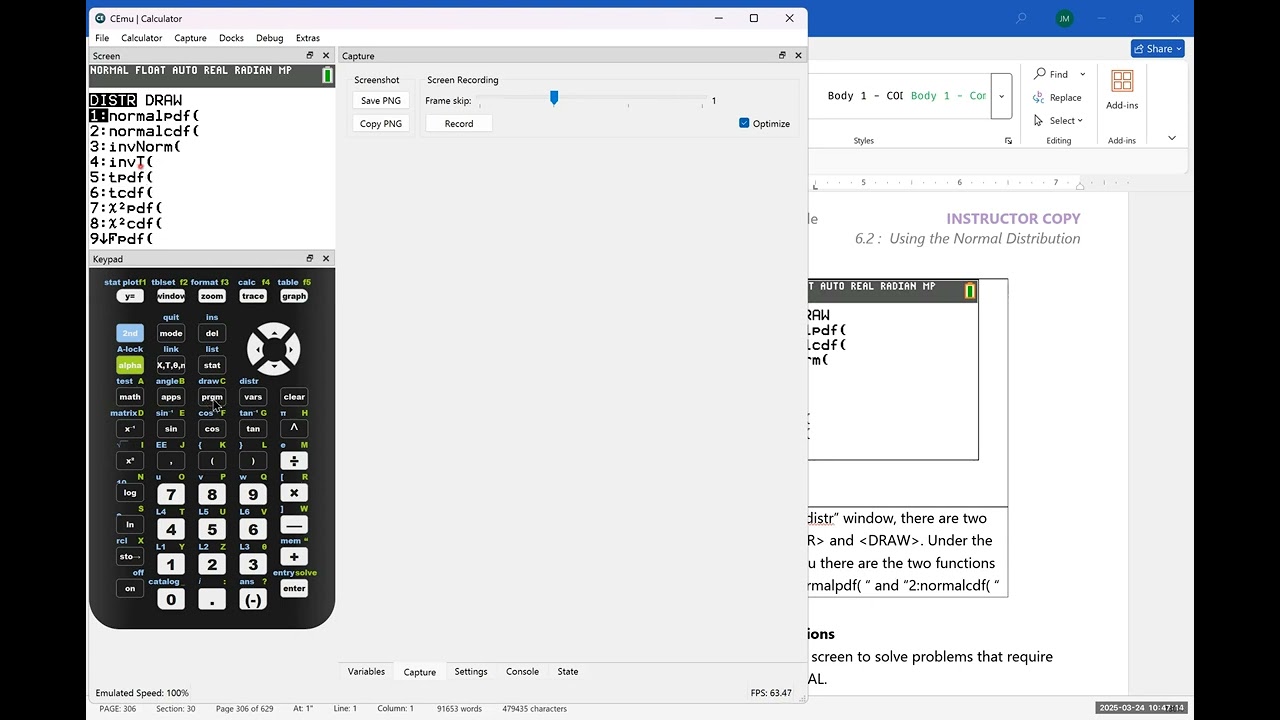This screenshot has height=720, width=1280.
Task: Click the sin key on keypad
Action: [171, 429]
